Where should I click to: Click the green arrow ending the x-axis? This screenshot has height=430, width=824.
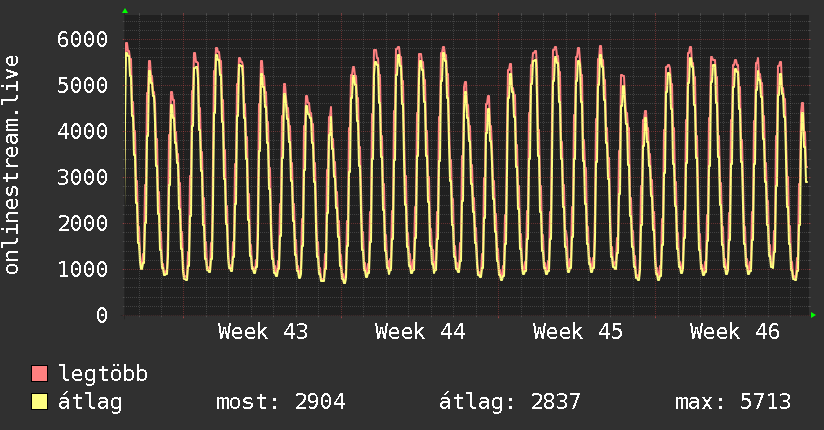coord(813,315)
